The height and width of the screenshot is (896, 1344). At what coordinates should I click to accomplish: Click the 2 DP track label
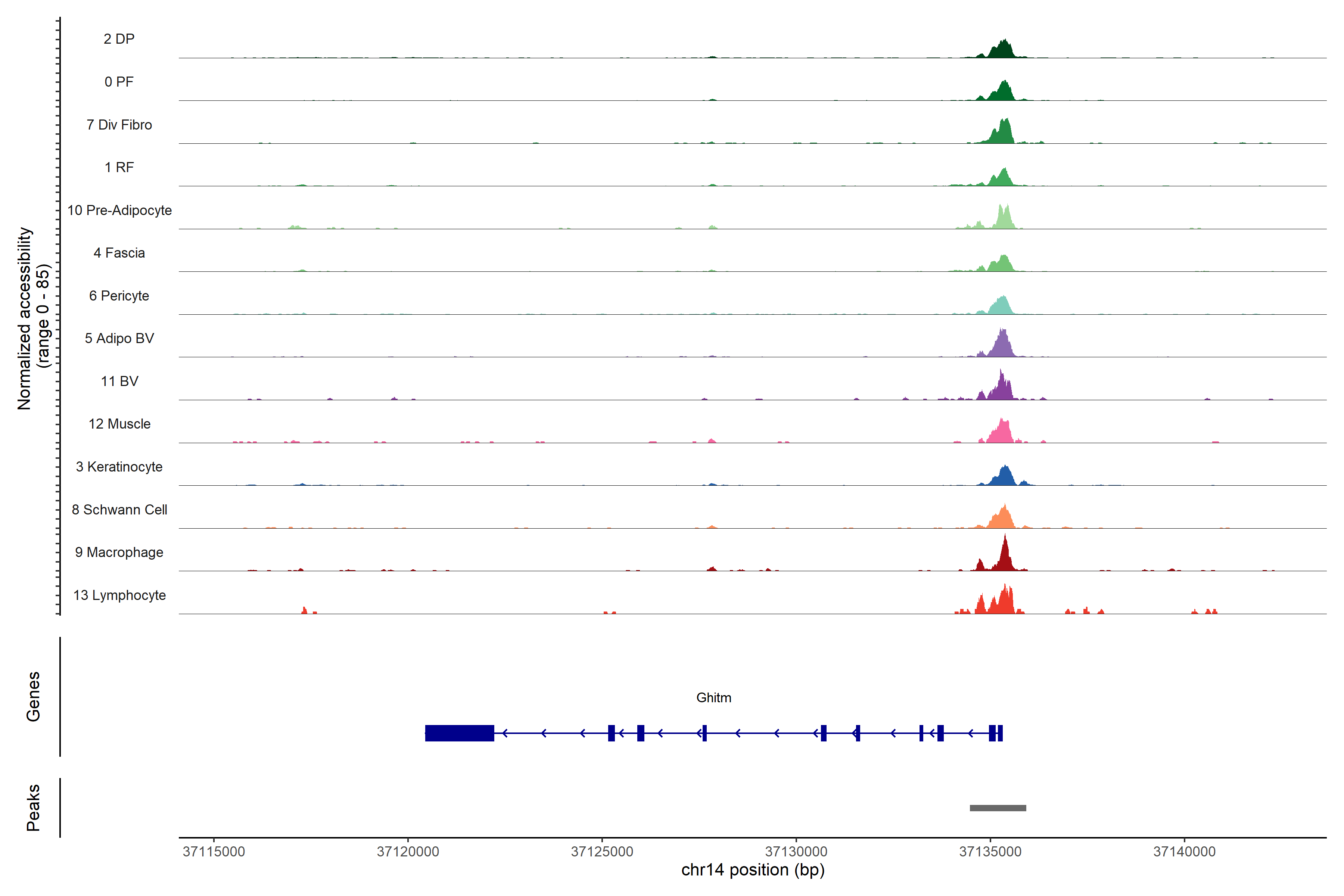click(119, 39)
